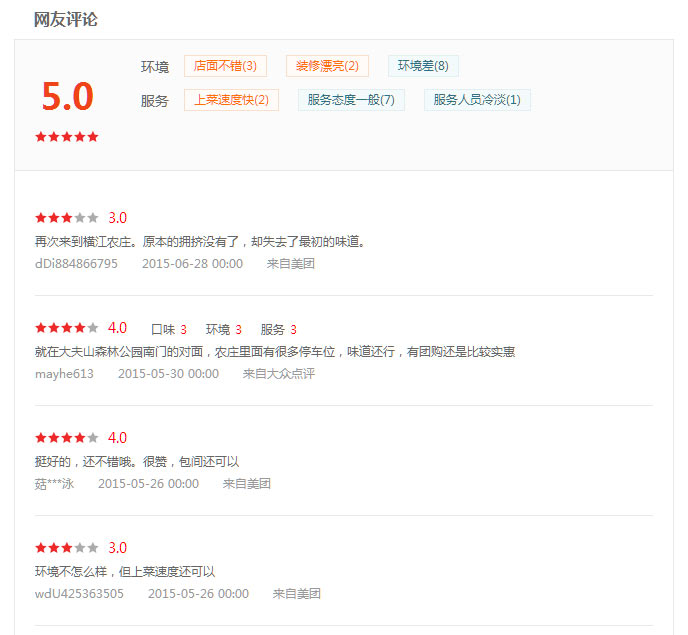Viewport: 688px width, 635px height.
Task: Select the 店面不错(3) tag
Action: (x=225, y=66)
